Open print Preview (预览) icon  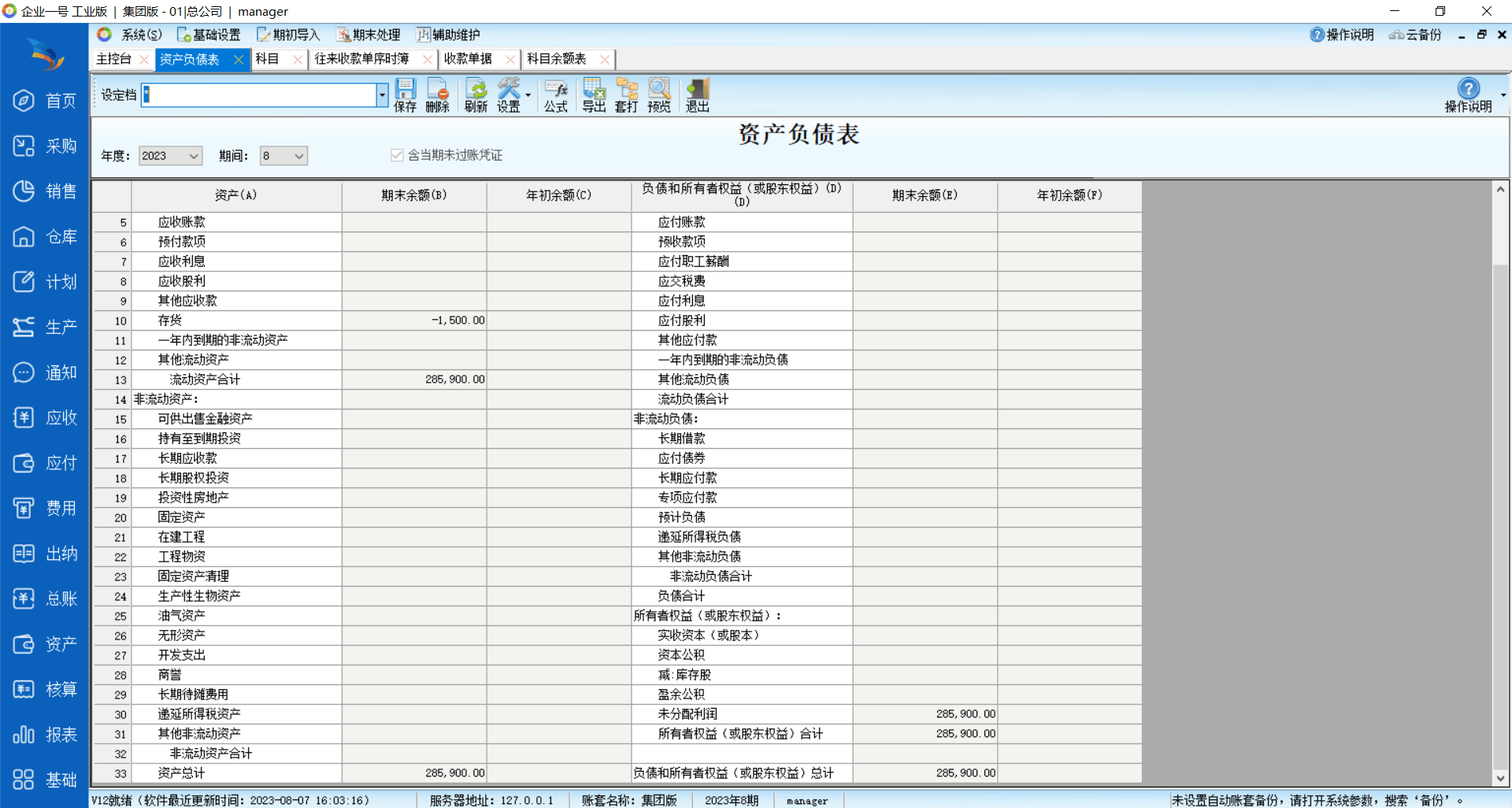[x=659, y=95]
